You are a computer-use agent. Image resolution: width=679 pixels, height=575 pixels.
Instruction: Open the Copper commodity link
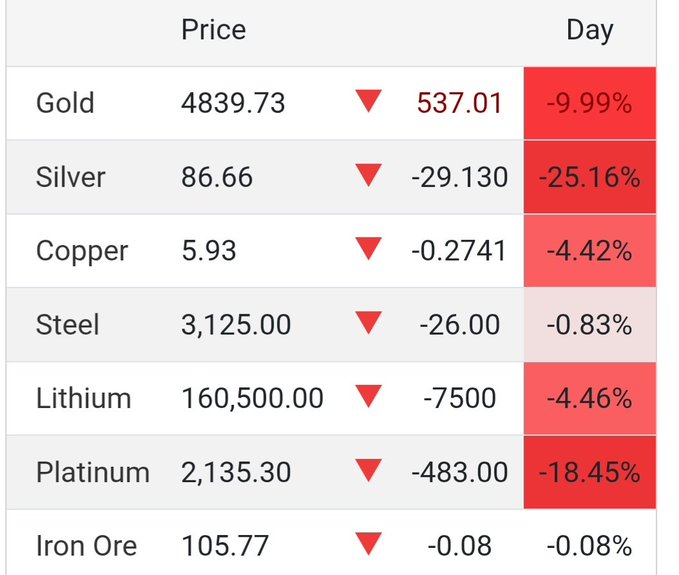[x=82, y=251]
